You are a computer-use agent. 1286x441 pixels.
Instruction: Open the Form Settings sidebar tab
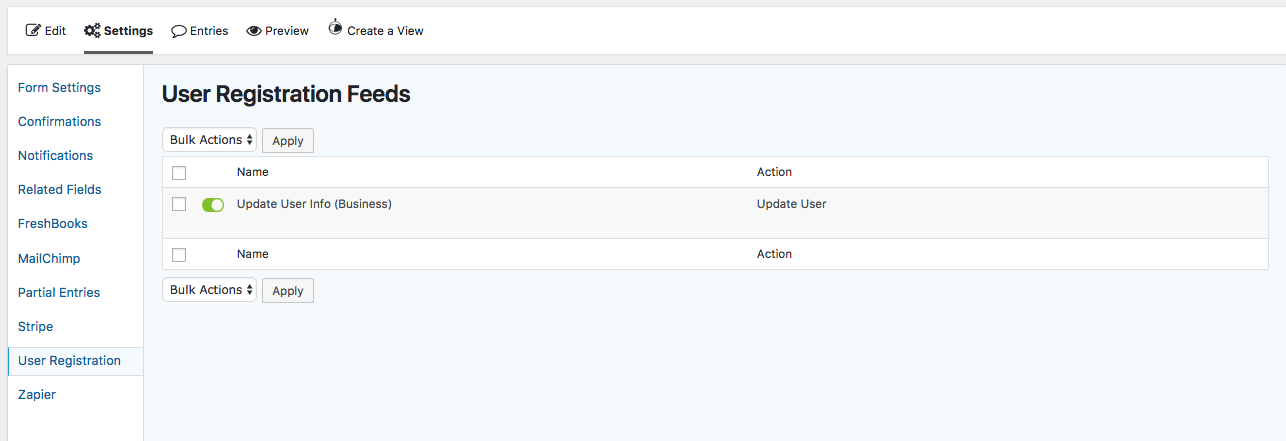coord(59,88)
